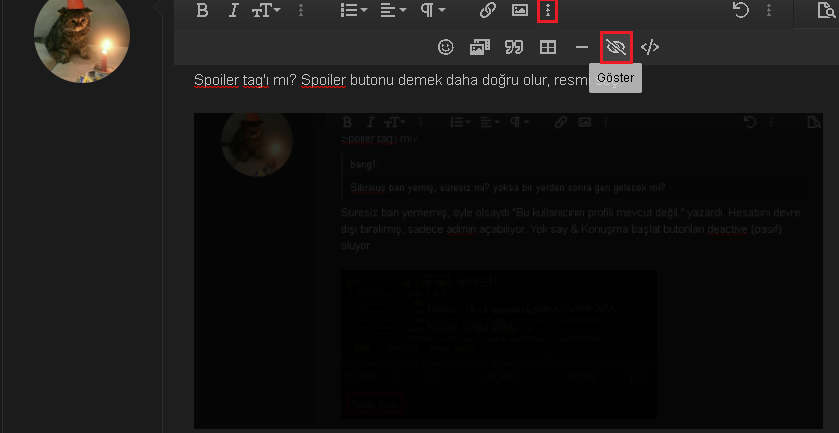Select the embedded screenshot image in the message
The image size is (839, 433).
(508, 270)
